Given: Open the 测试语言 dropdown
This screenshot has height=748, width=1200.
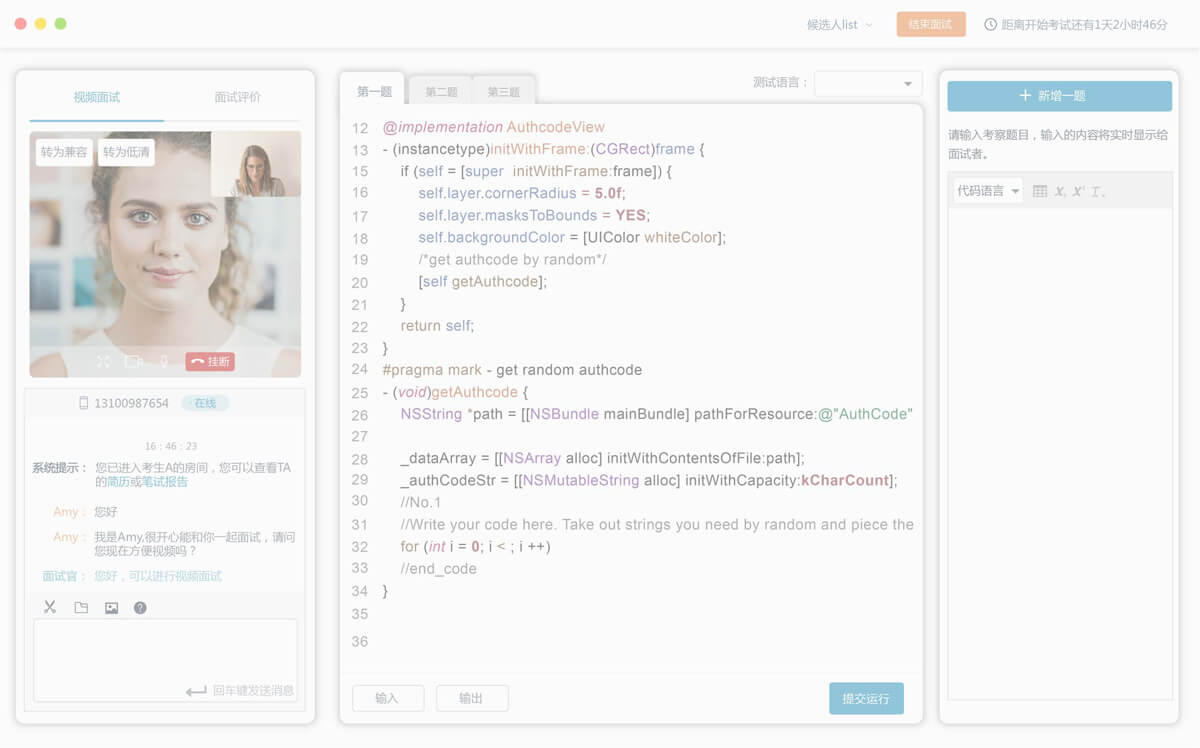Looking at the screenshot, I should coord(868,83).
